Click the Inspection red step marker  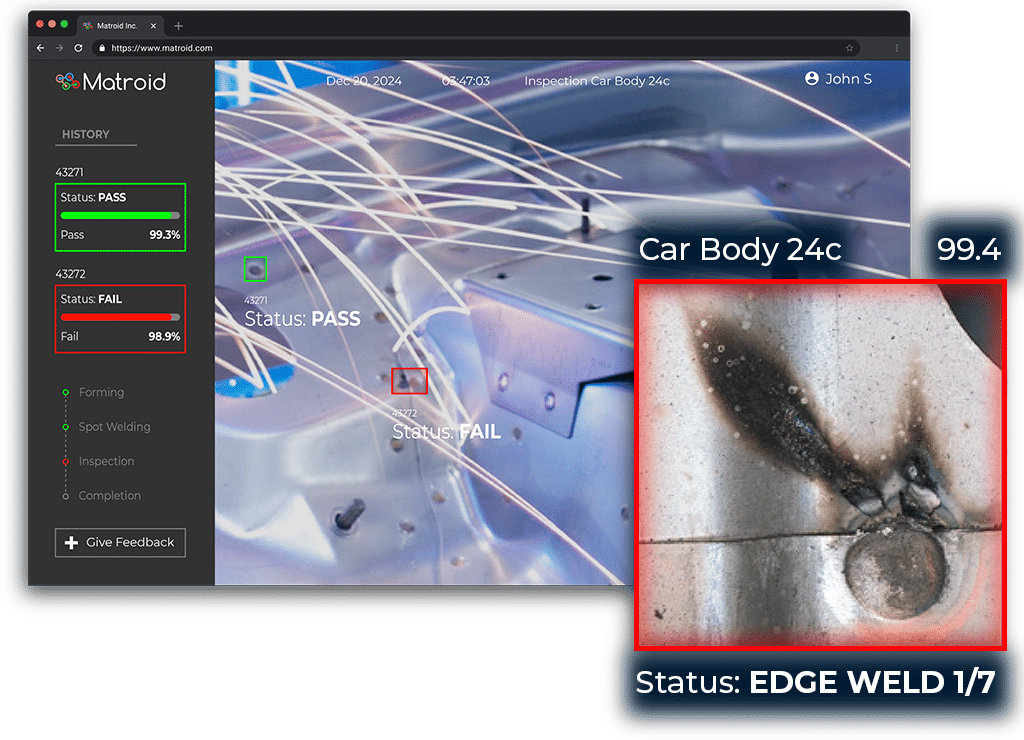[x=65, y=461]
